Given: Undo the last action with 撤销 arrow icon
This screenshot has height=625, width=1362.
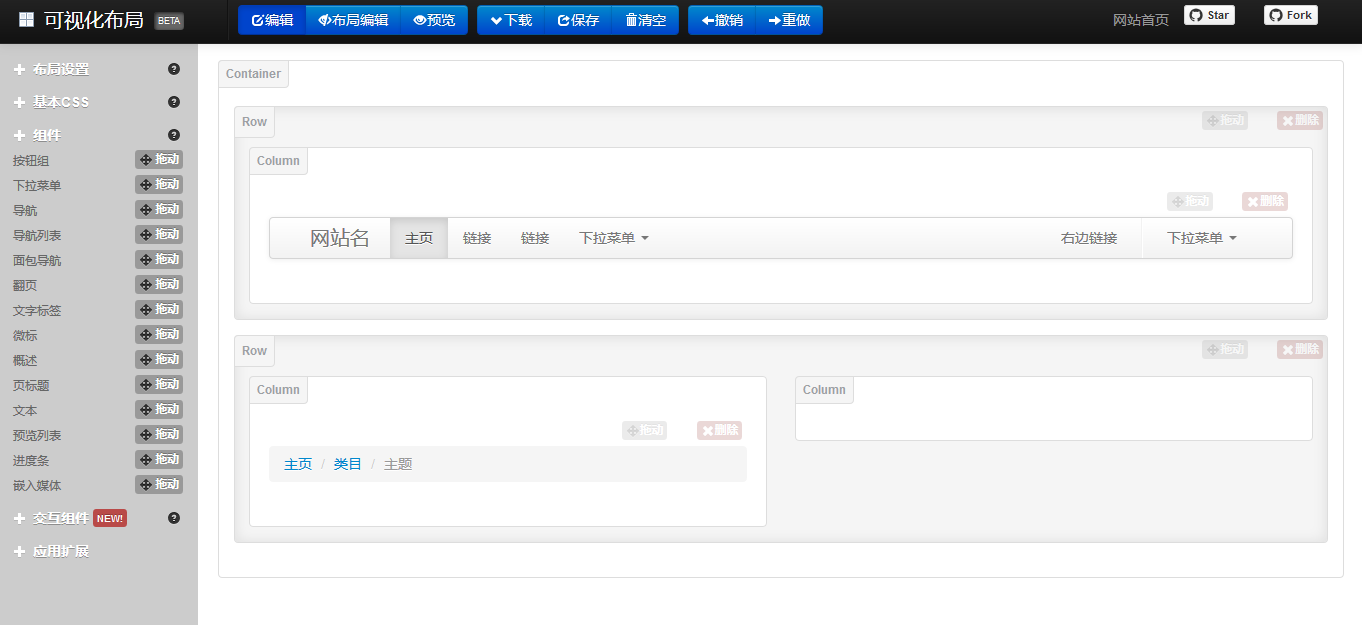Looking at the screenshot, I should [706, 20].
